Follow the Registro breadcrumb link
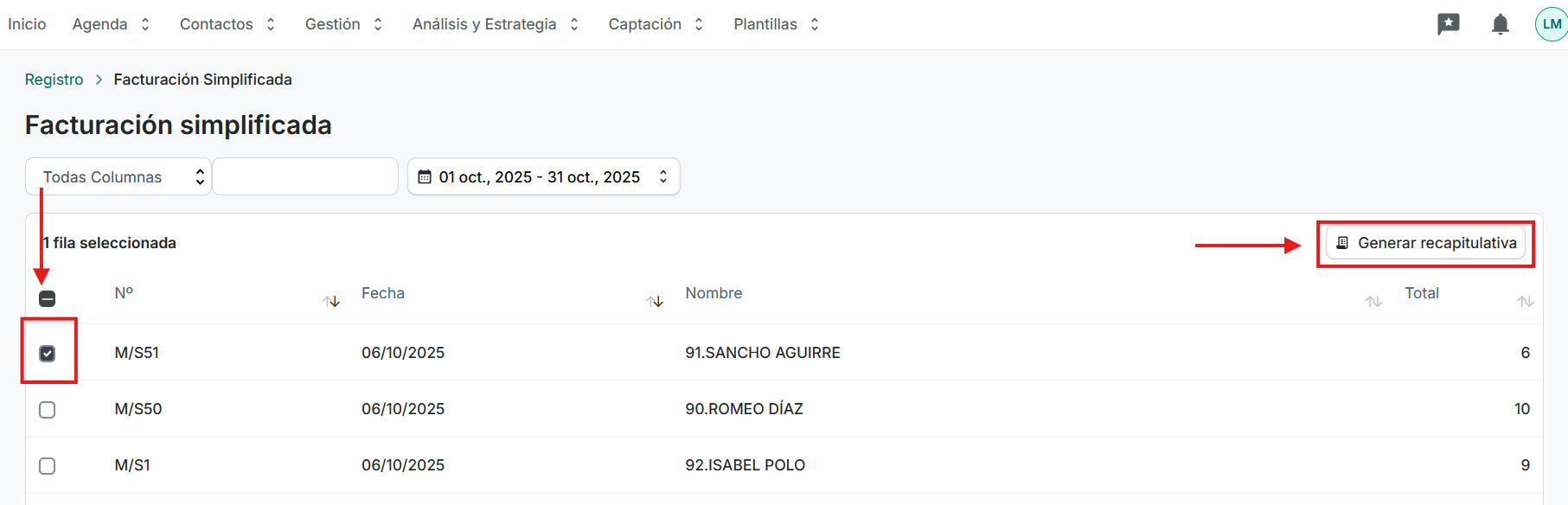1568x505 pixels. (x=54, y=80)
